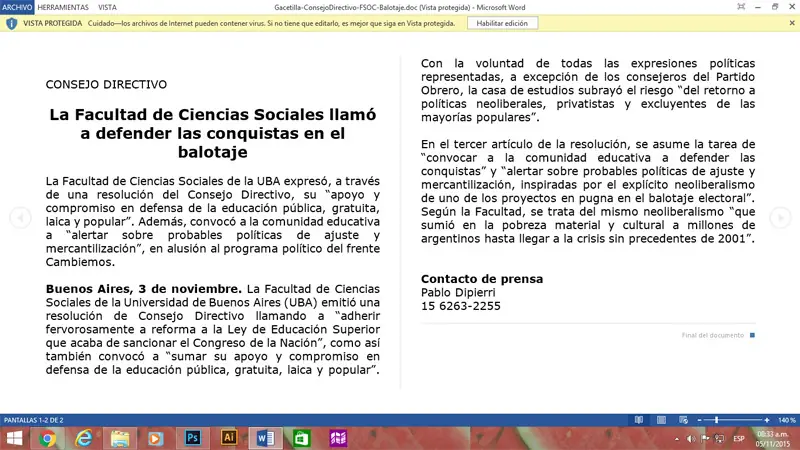Click the phone number 15 6263-2255

460,306
